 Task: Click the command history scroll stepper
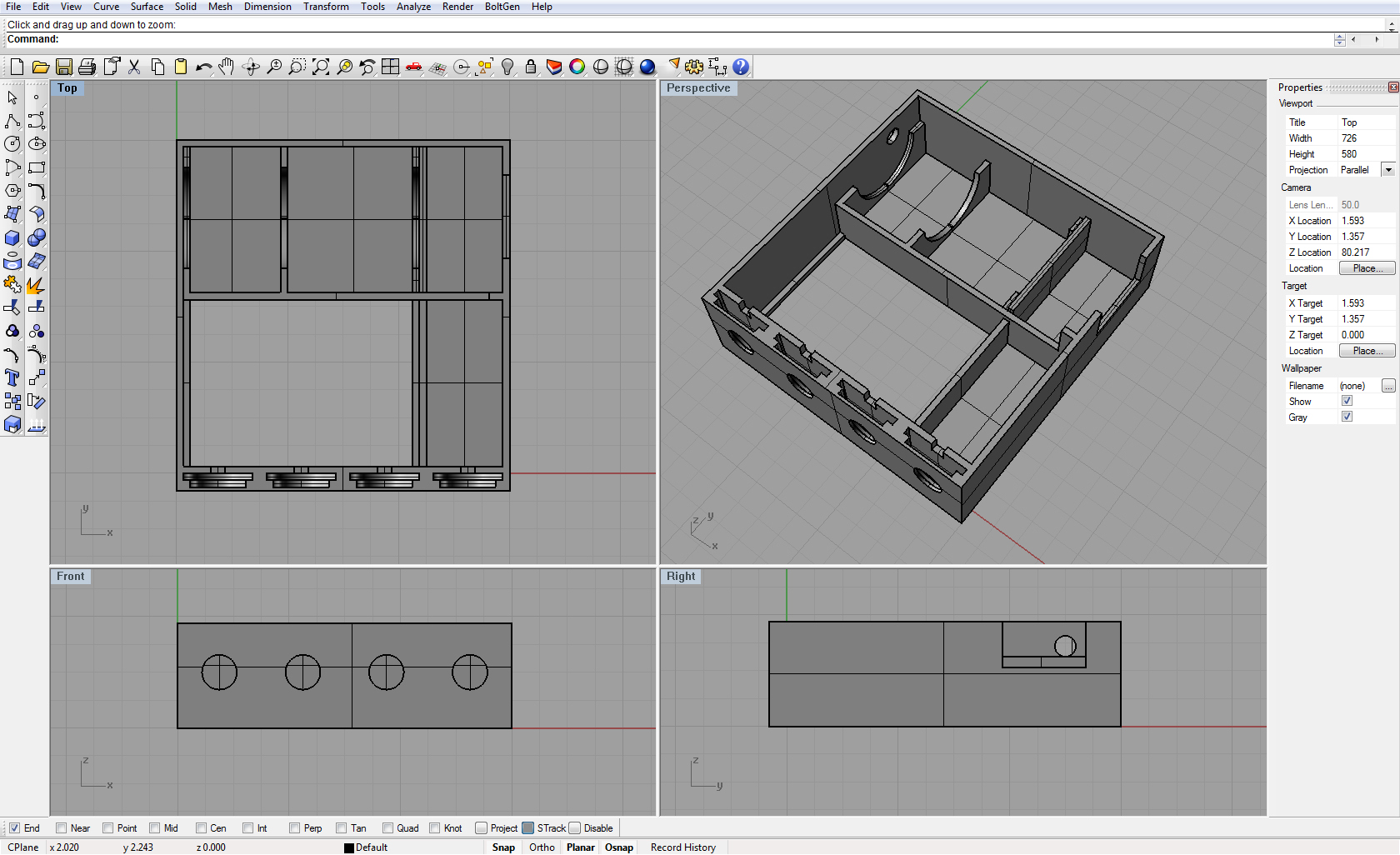(x=1340, y=40)
